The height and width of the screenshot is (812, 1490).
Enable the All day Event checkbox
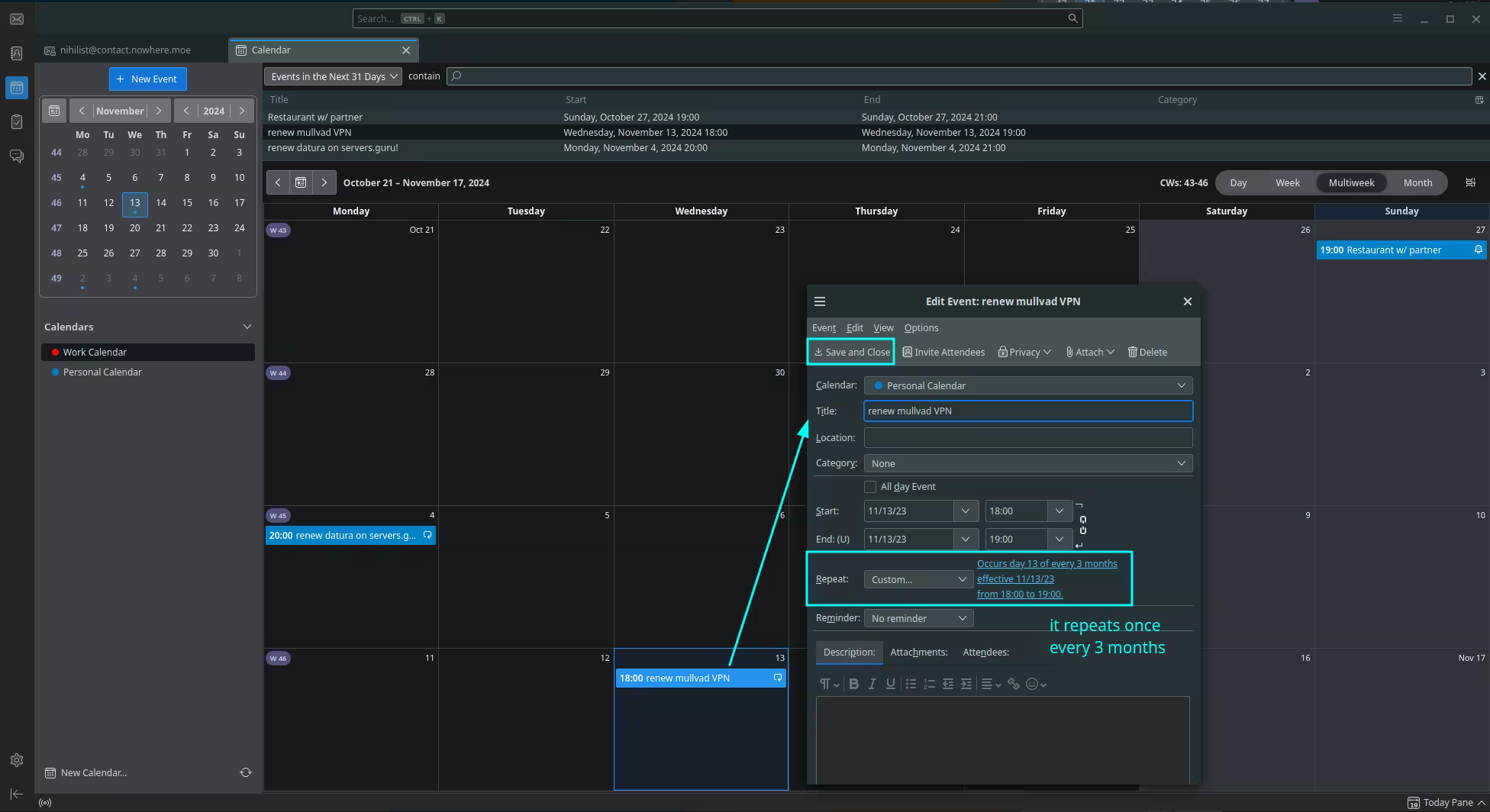pyautogui.click(x=870, y=487)
